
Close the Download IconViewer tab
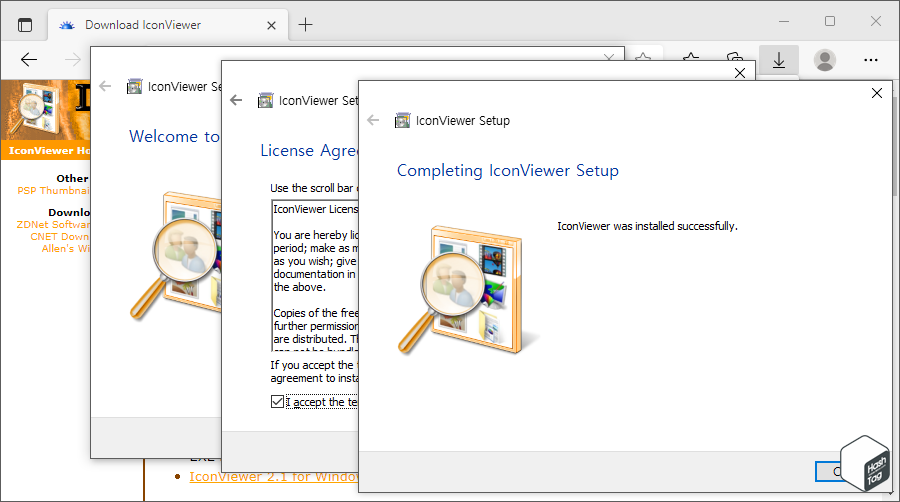click(271, 25)
